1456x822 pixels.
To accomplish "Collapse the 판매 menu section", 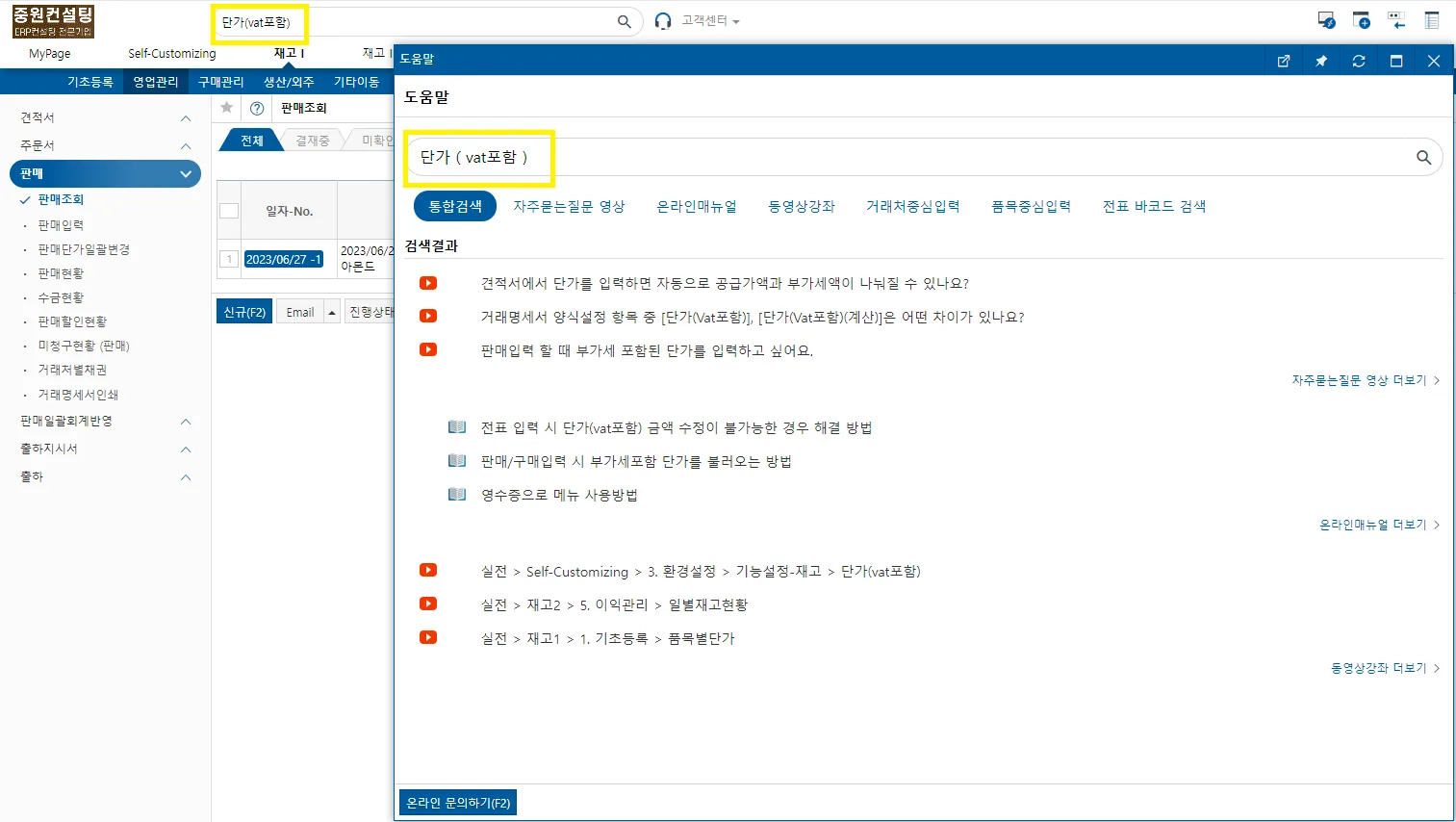I will 186,174.
